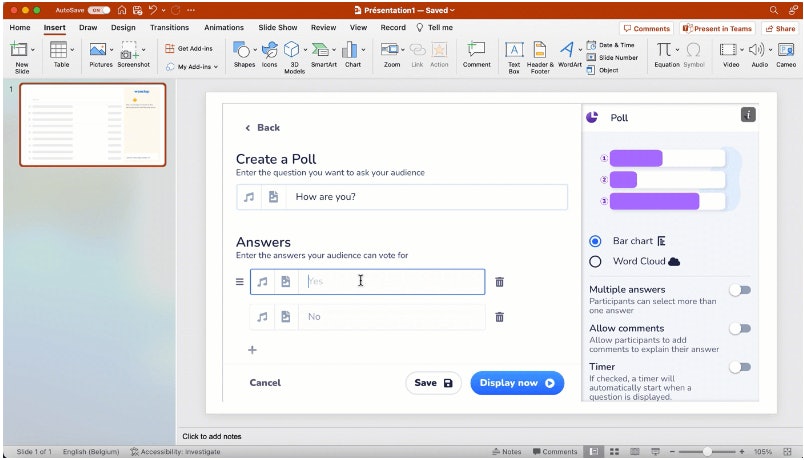This screenshot has height=460, width=804.
Task: Add audio to the poll question
Action: tap(249, 197)
